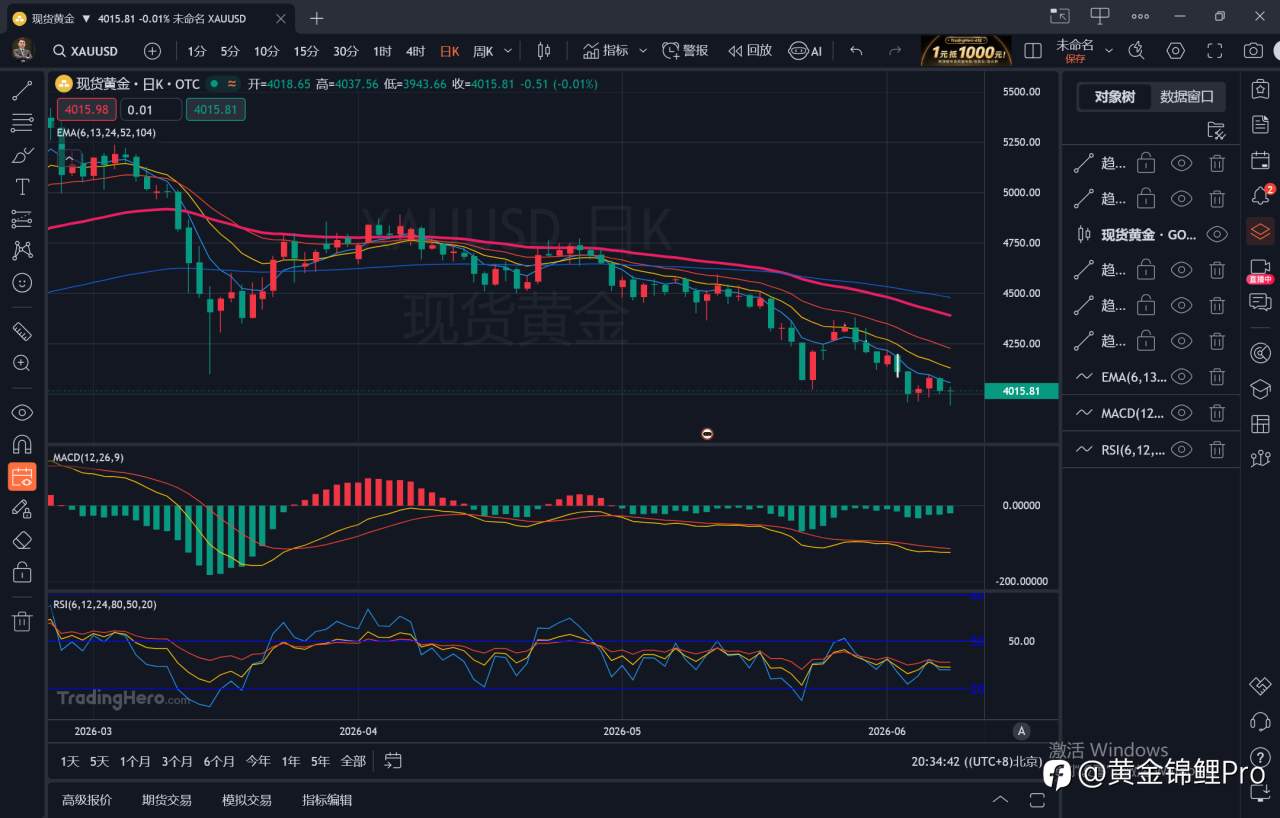Screen dimensions: 1280x818
Task: Select the text annotation tool
Action: [22, 187]
